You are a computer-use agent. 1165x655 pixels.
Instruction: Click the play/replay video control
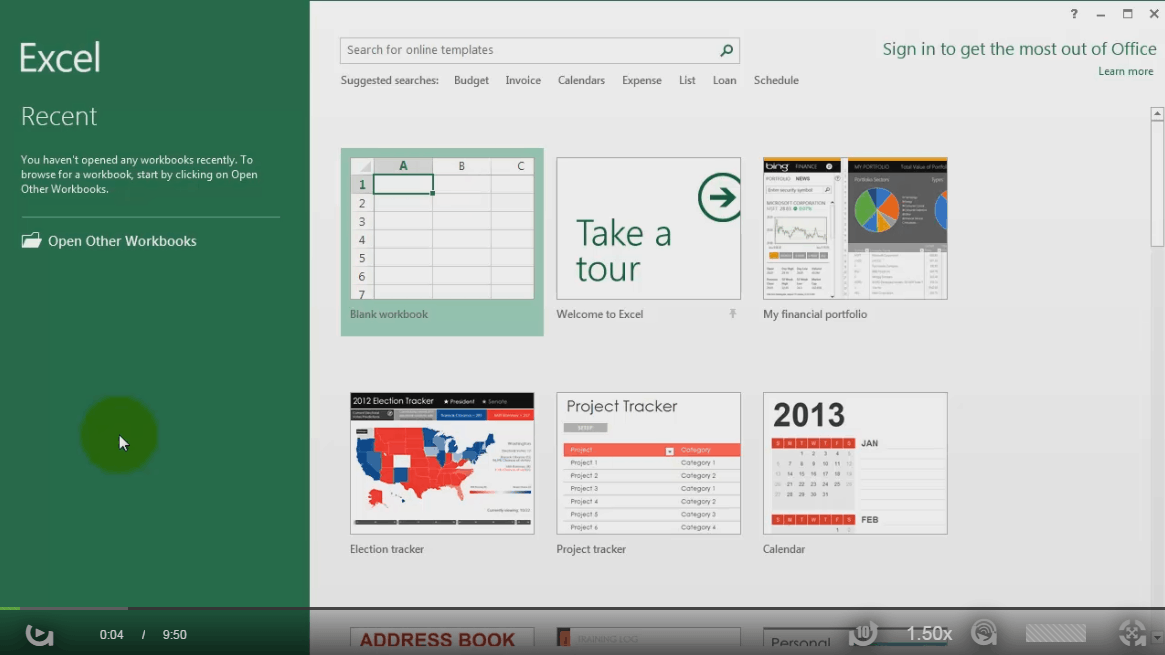coord(39,634)
